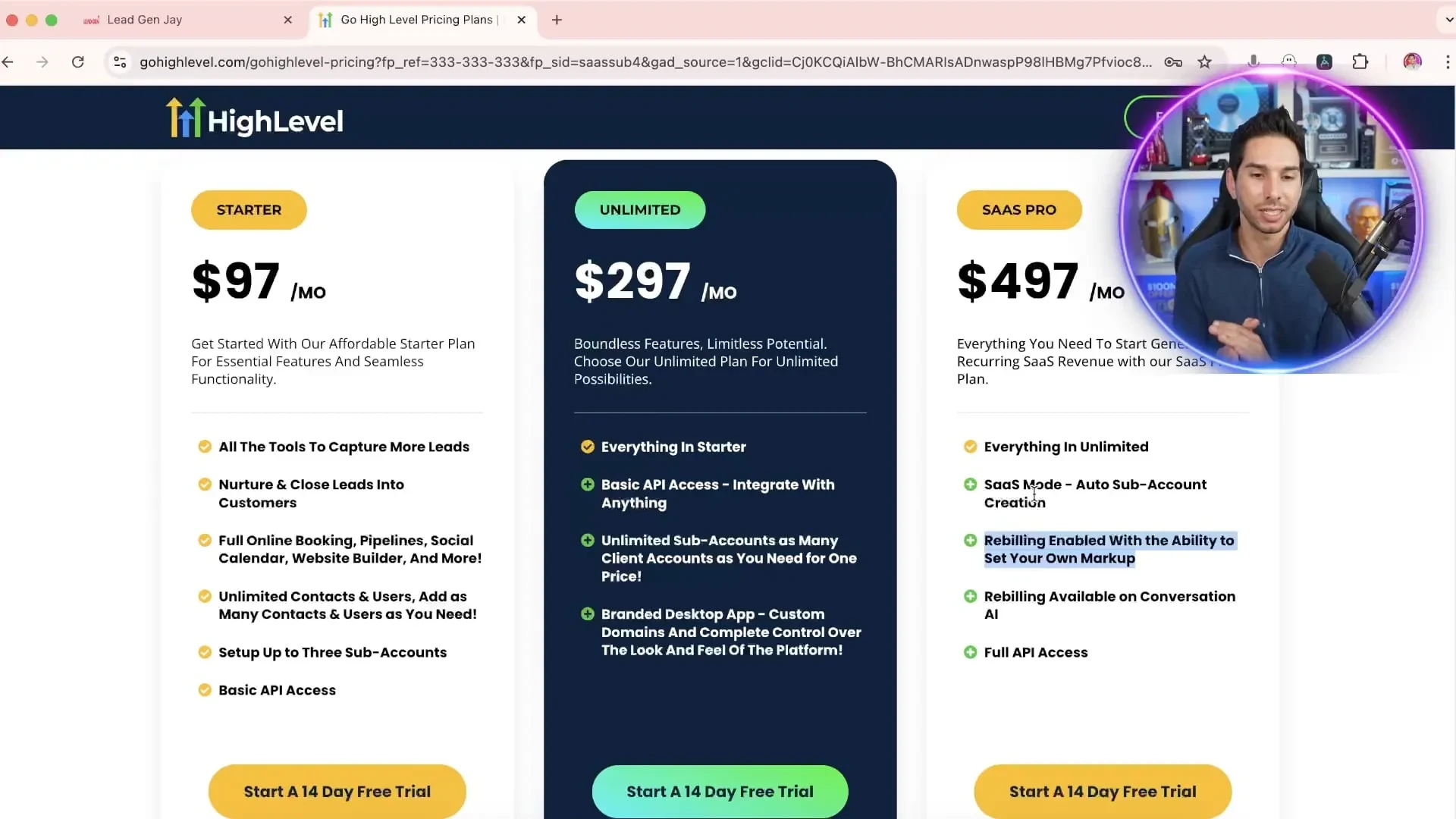This screenshot has width=1456, height=819.
Task: Open the Chrome profile avatar
Action: pyautogui.click(x=1412, y=62)
